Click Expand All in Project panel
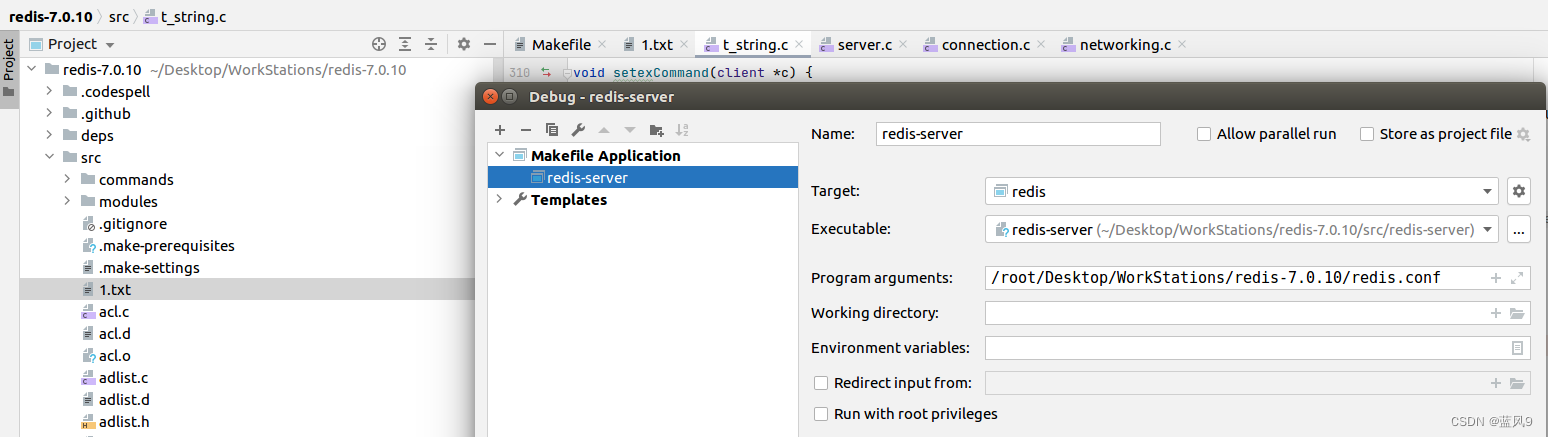Image resolution: width=1548 pixels, height=437 pixels. [x=405, y=44]
